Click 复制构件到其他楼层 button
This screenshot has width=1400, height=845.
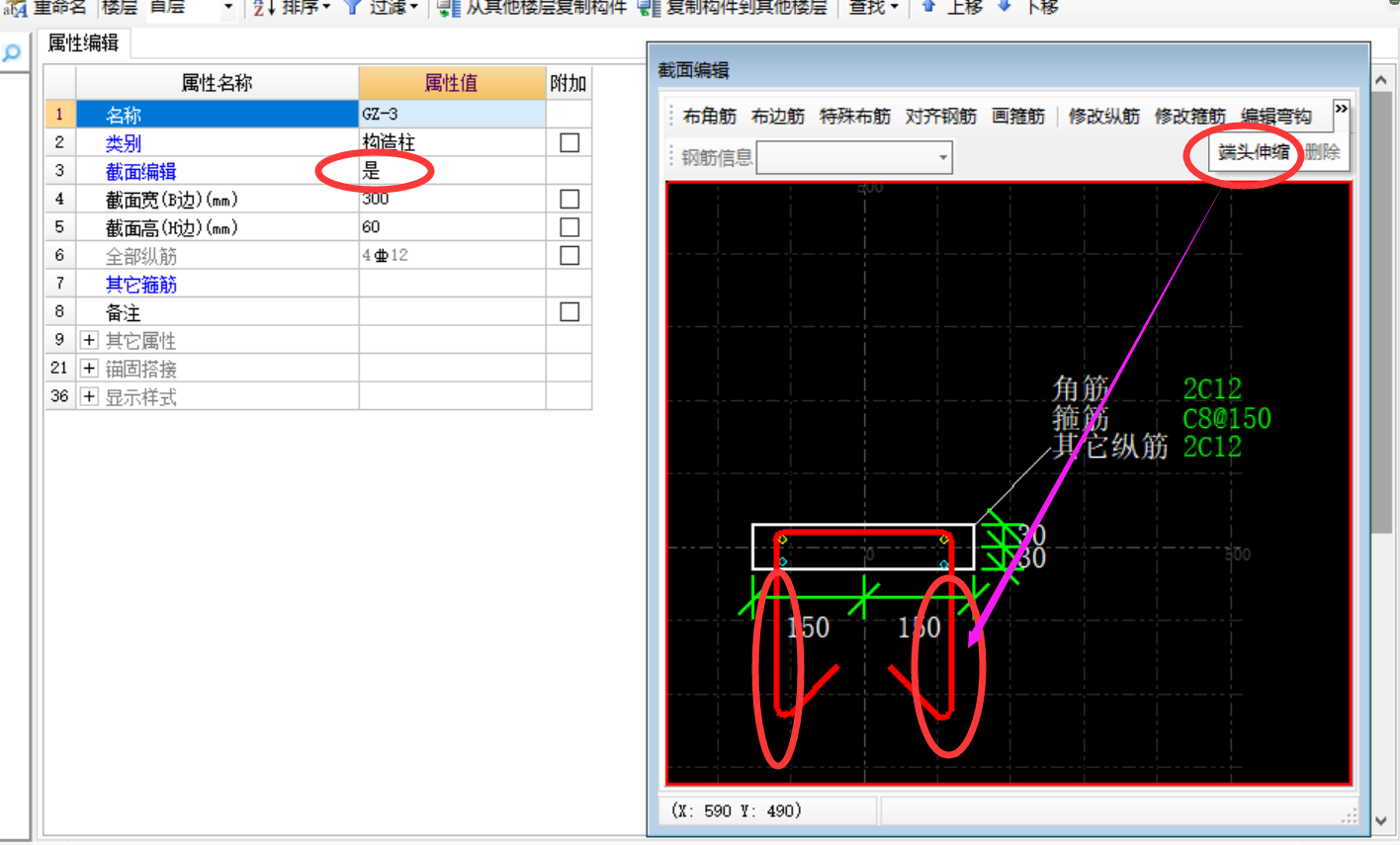(733, 8)
